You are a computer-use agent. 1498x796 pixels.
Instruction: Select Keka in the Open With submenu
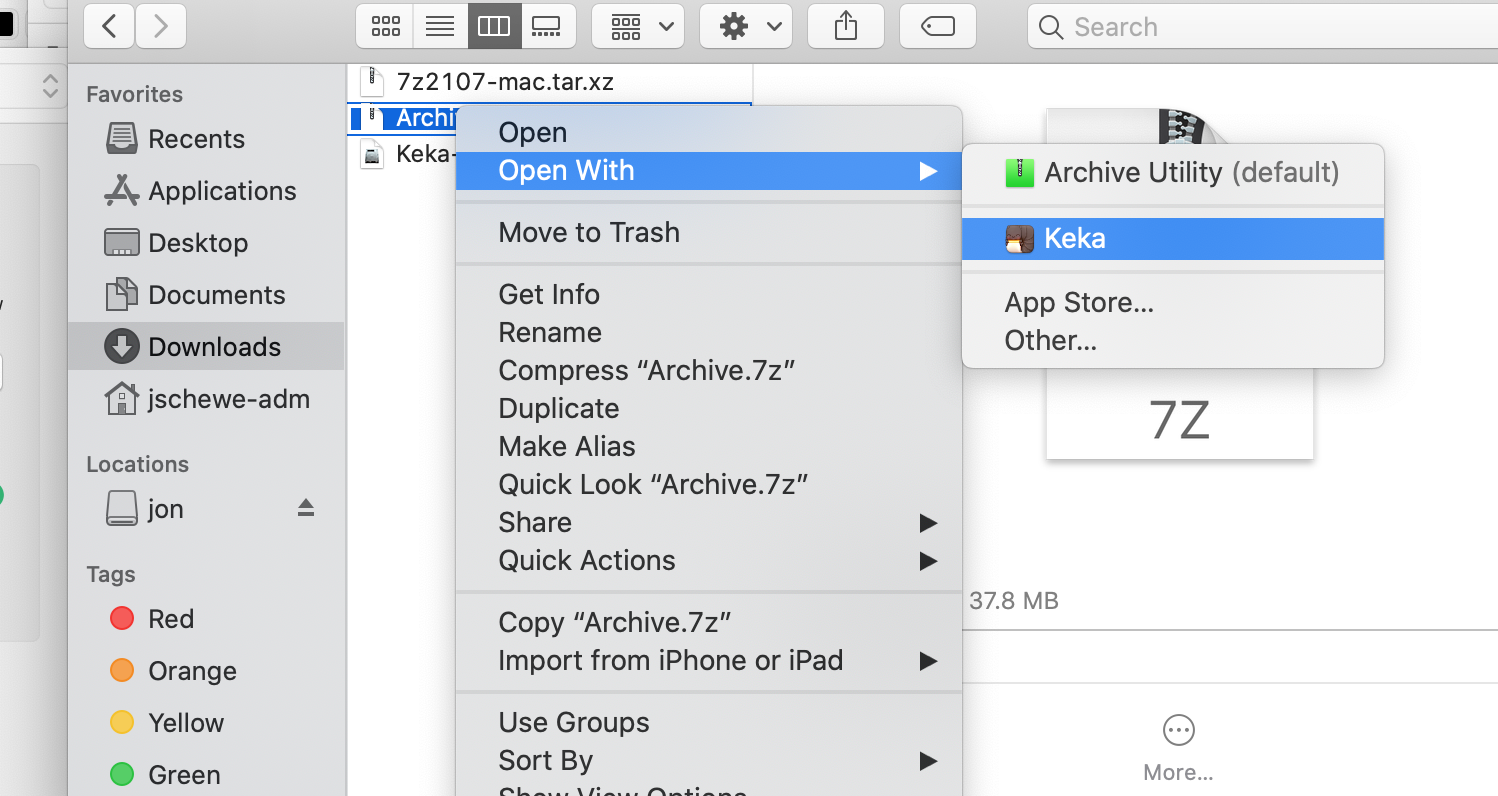(1173, 239)
